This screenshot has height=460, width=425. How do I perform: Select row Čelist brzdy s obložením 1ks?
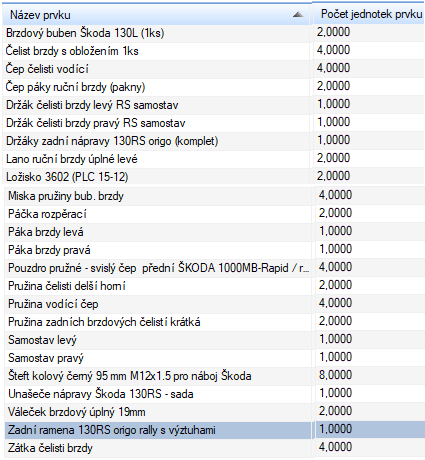click(x=213, y=51)
